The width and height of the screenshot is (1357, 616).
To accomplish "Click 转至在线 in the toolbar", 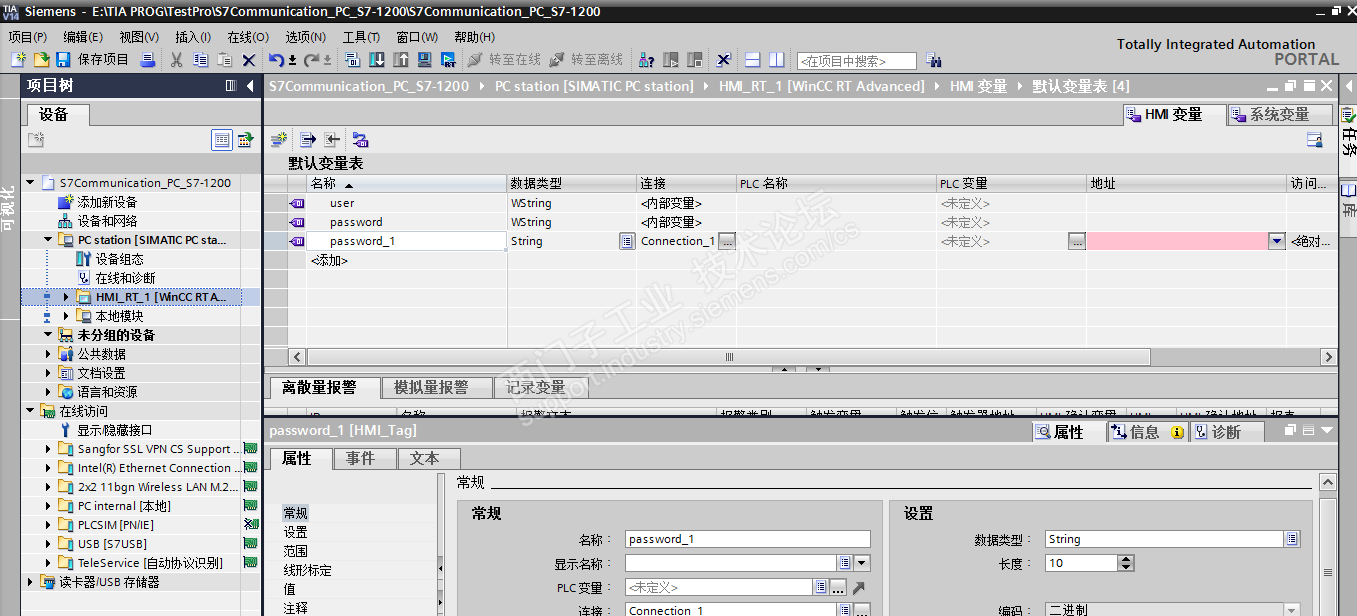I will coord(504,60).
